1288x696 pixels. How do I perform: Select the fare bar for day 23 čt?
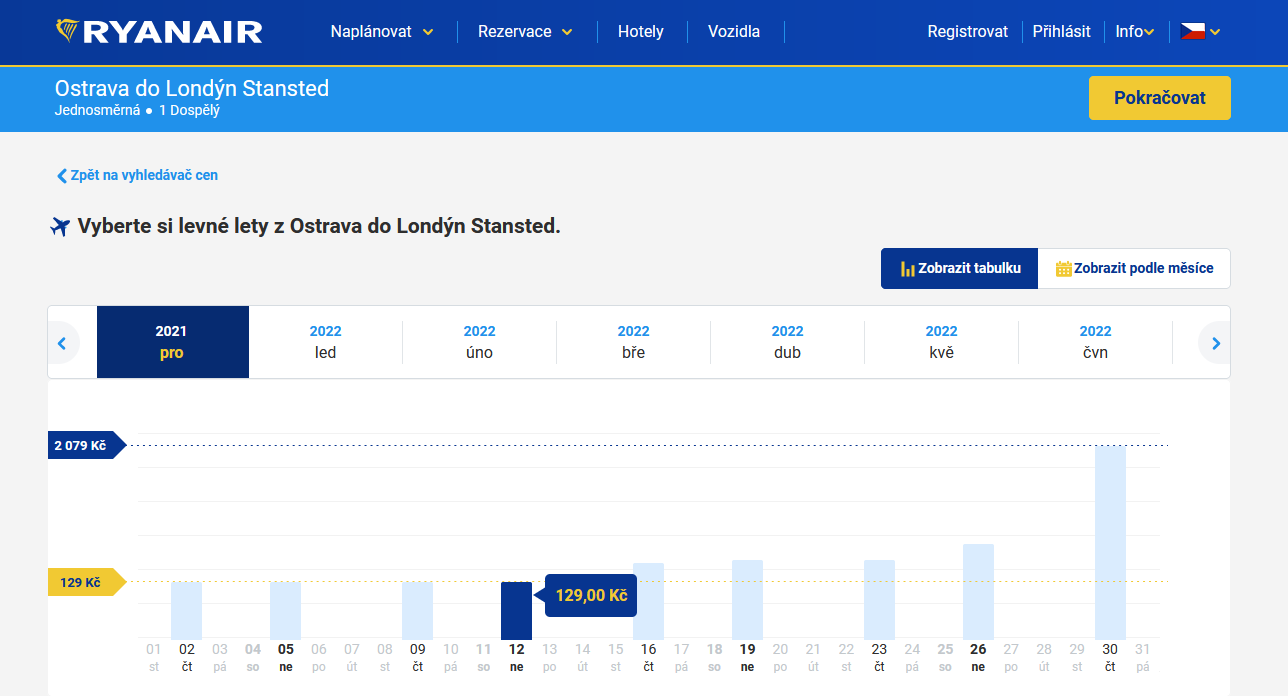(x=879, y=600)
